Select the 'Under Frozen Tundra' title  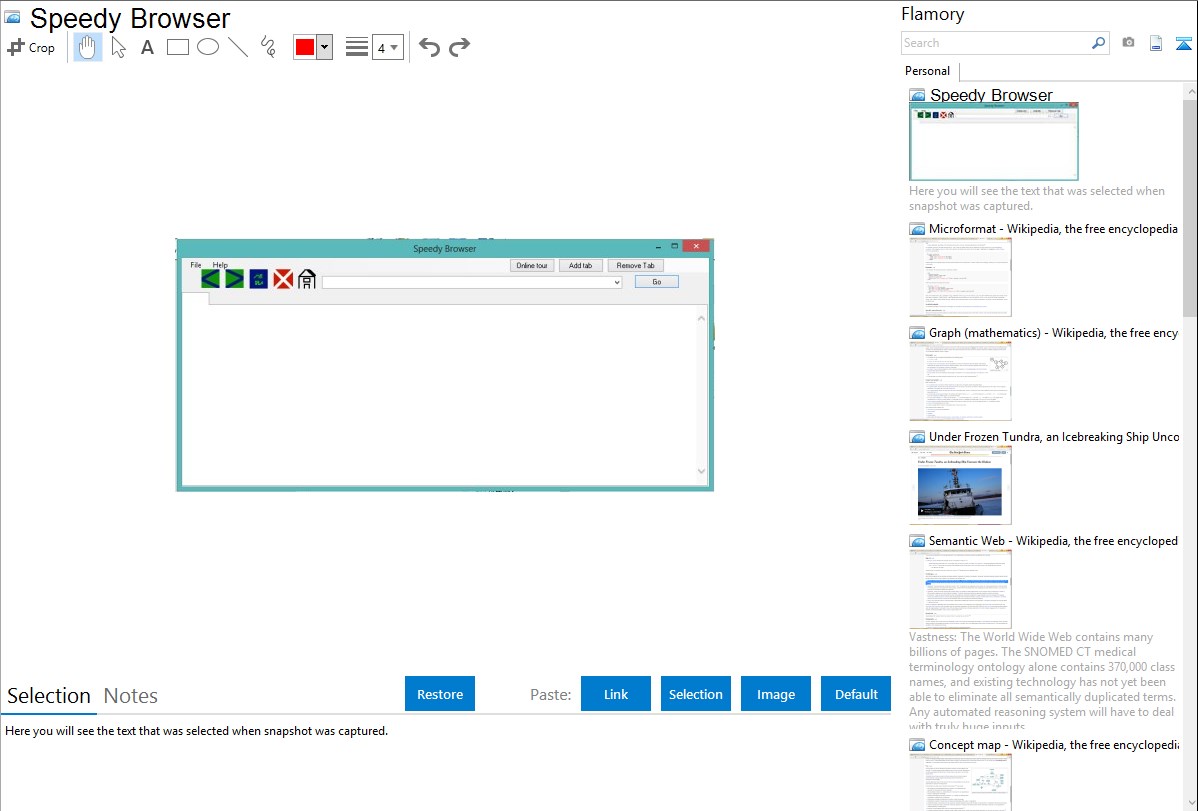1054,436
